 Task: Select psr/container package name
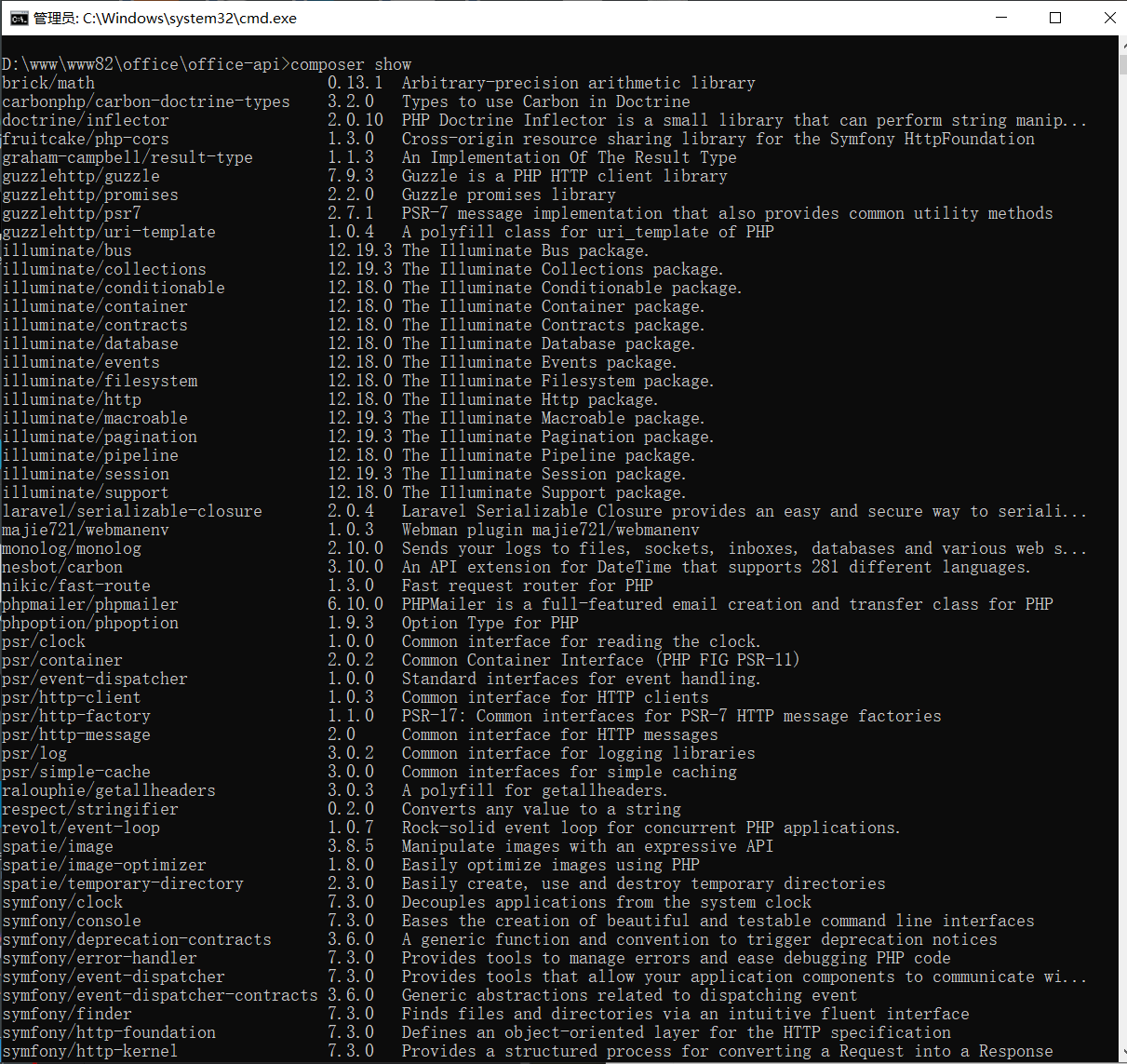click(x=62, y=660)
